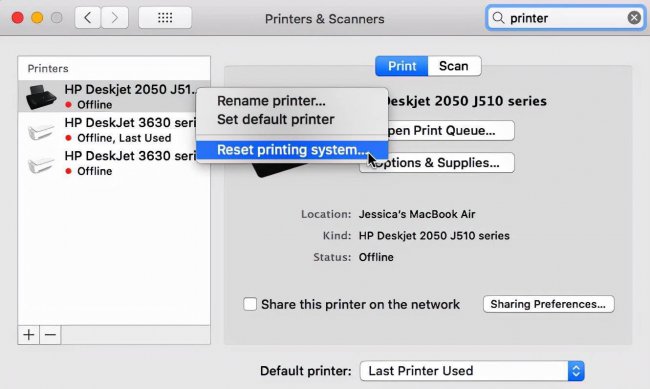The height and width of the screenshot is (389, 650).
Task: Open Sharing Preferences… button
Action: tap(548, 304)
